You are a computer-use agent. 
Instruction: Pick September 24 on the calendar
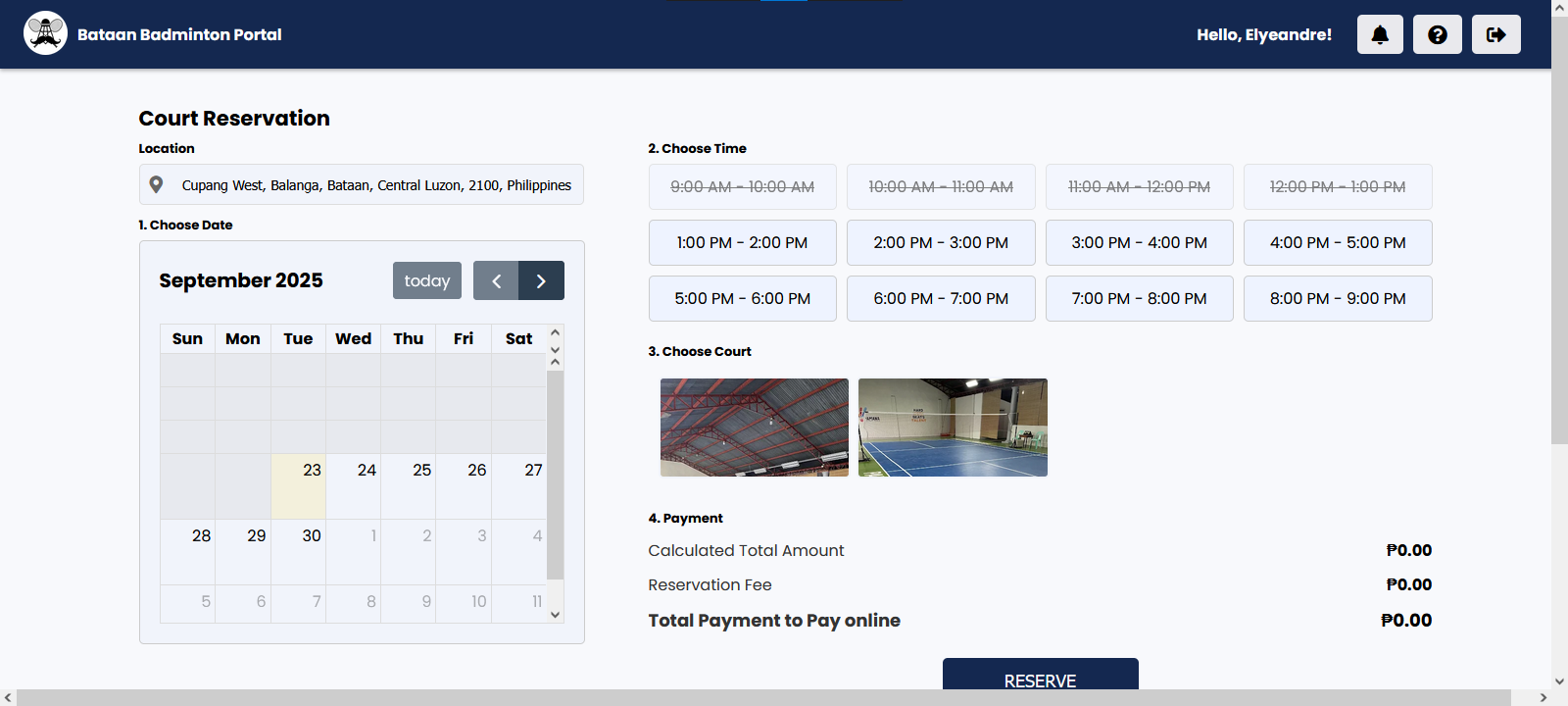(353, 486)
